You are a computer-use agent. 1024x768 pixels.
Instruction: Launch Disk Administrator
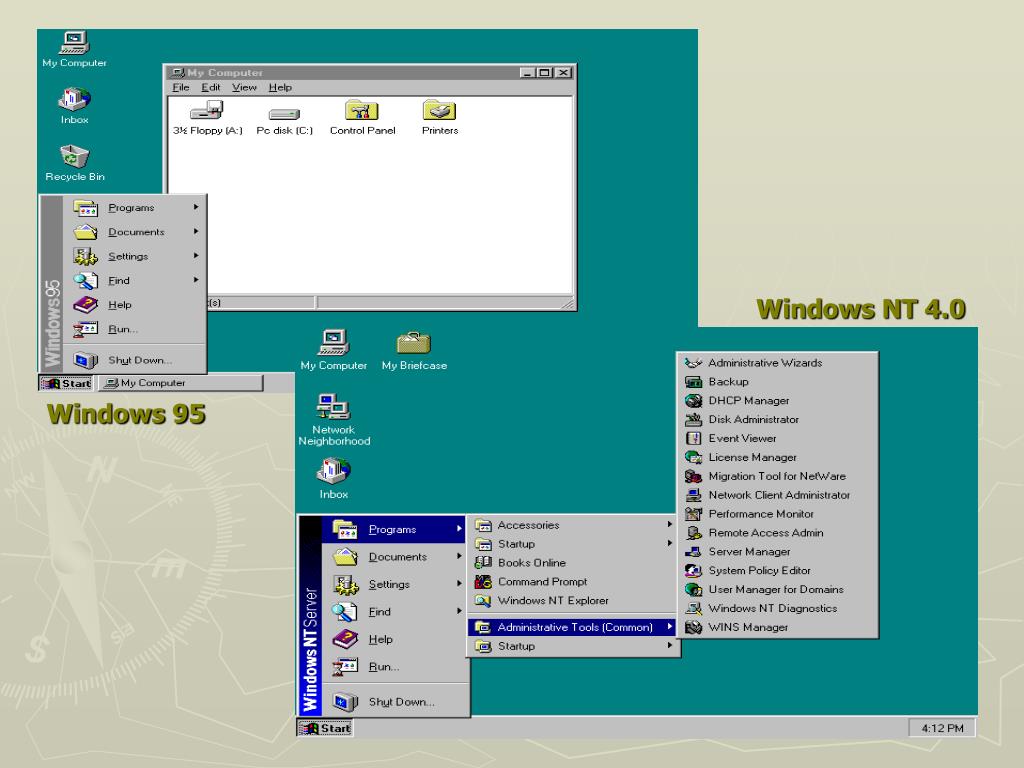pos(777,419)
